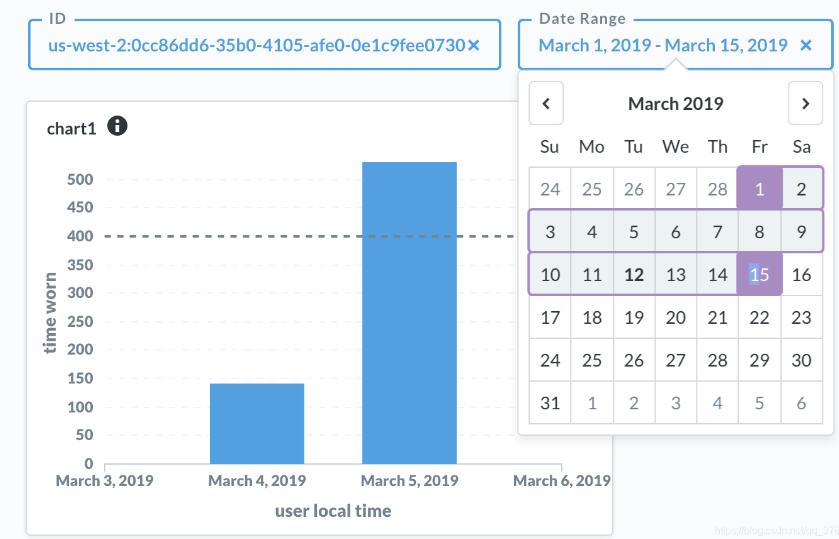Image resolution: width=839 pixels, height=539 pixels.
Task: Select March 1 start date
Action: (759, 189)
